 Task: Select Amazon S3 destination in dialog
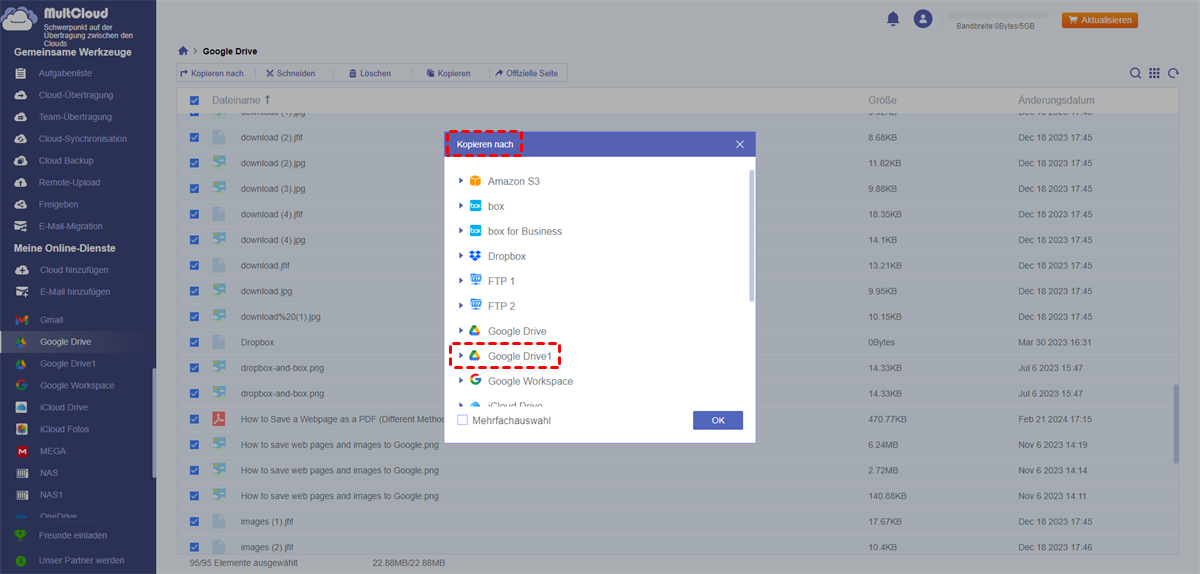coord(513,181)
